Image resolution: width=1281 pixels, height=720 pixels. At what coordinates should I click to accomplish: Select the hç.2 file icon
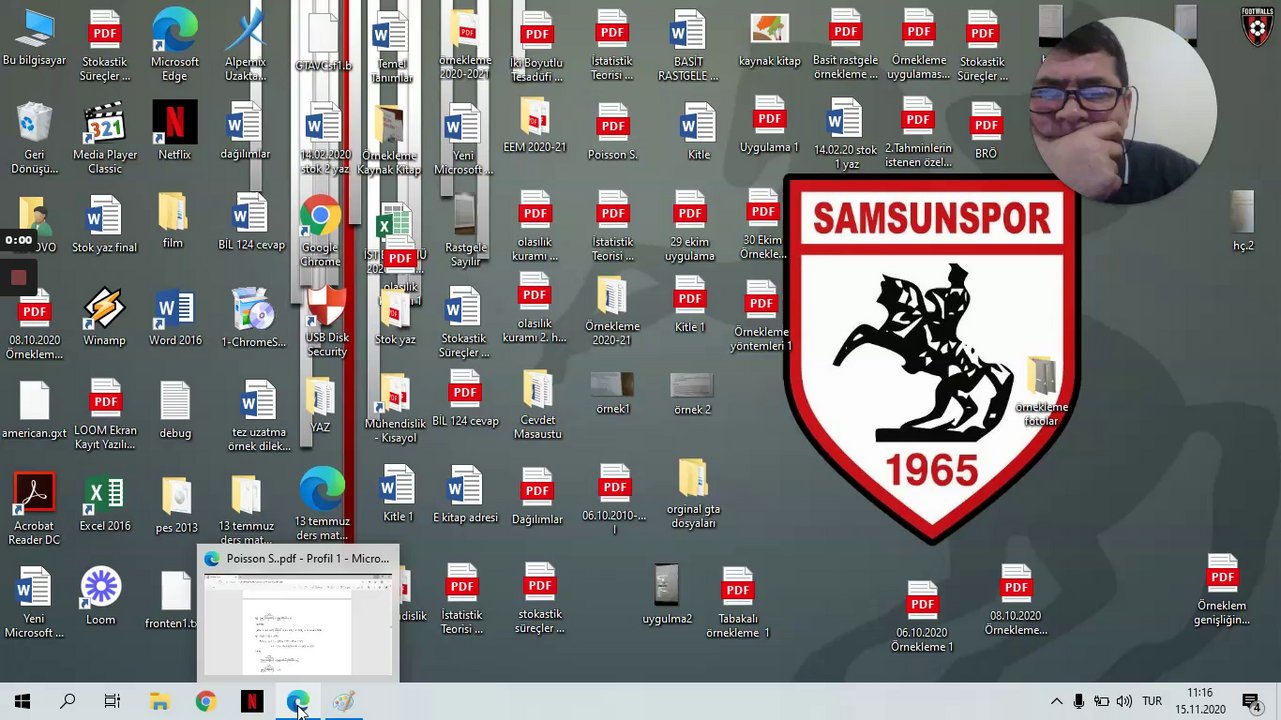(x=1243, y=221)
